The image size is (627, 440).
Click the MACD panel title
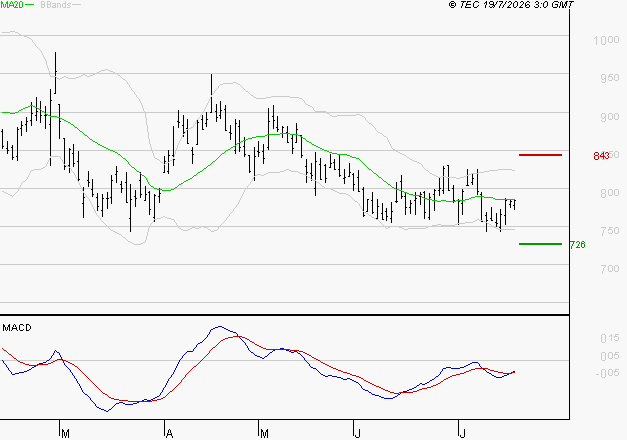(17, 328)
